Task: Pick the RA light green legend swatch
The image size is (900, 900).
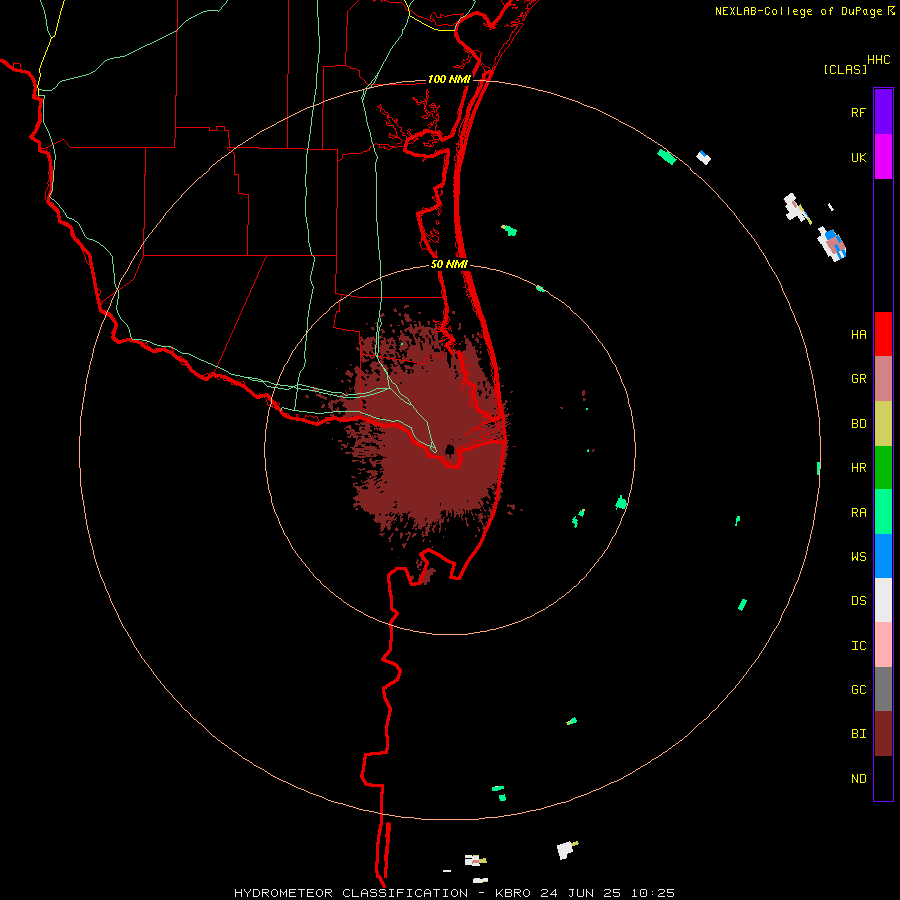Action: (883, 512)
